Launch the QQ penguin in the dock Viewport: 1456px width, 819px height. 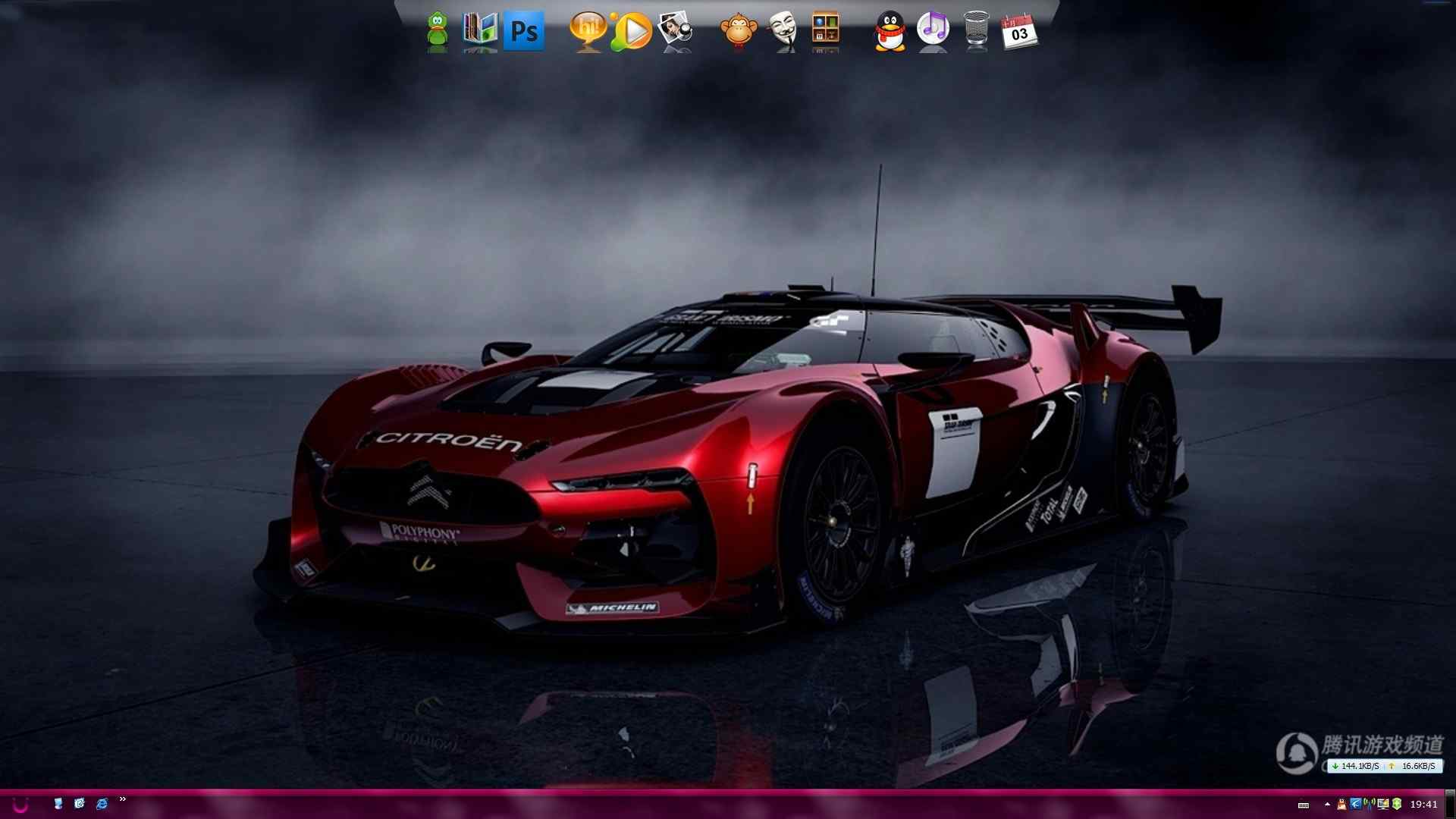point(890,30)
